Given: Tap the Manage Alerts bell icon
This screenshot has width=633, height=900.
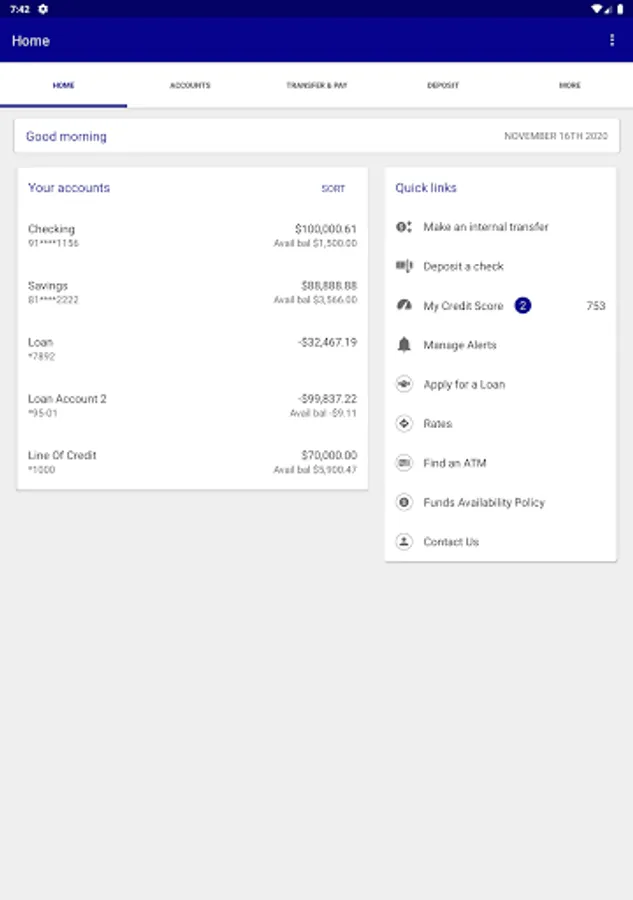Looking at the screenshot, I should pyautogui.click(x=404, y=345).
